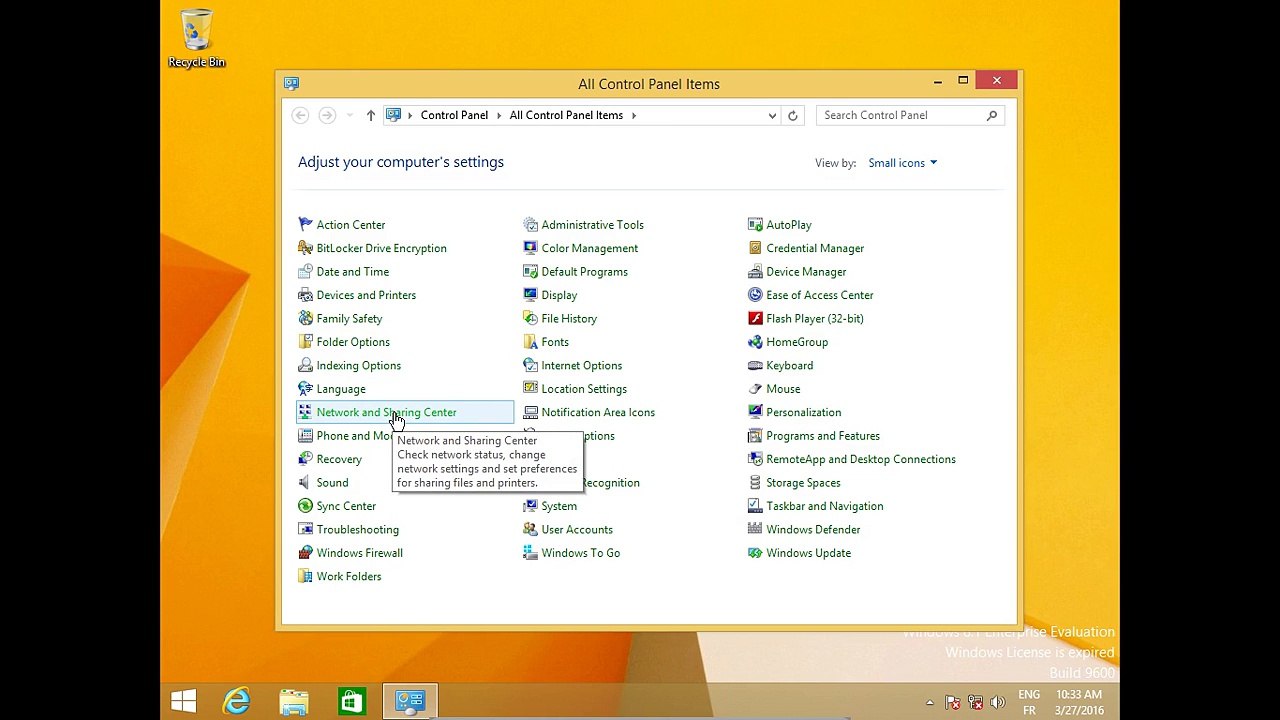
Task: Click the Indexing Options icon
Action: tap(305, 365)
